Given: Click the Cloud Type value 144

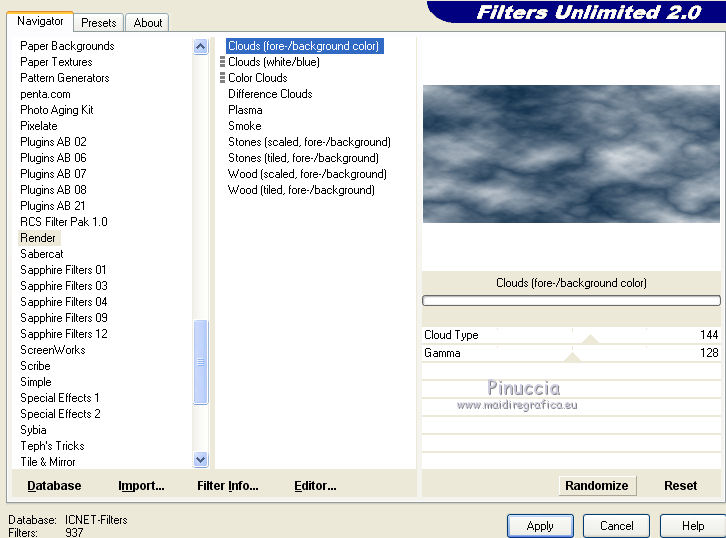Looking at the screenshot, I should tap(709, 335).
